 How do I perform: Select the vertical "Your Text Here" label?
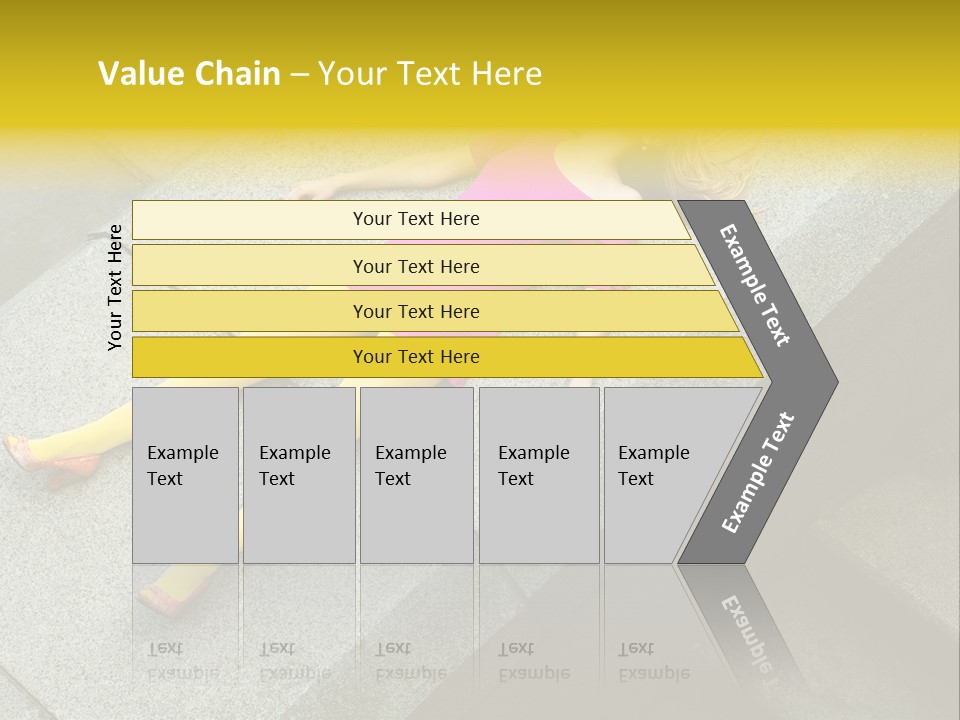coord(115,287)
